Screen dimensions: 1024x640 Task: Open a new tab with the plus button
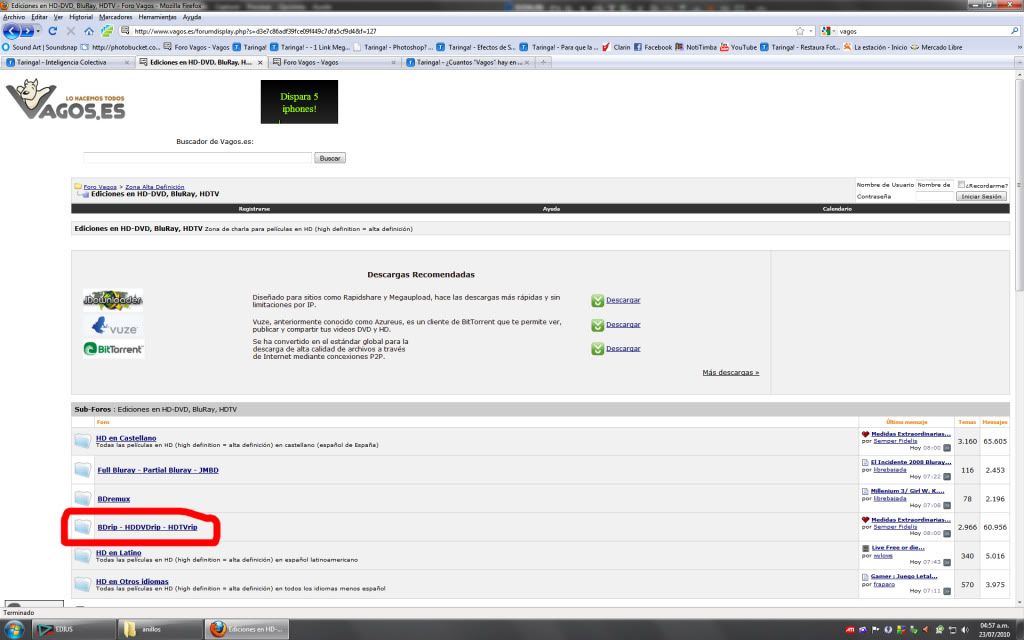click(543, 62)
